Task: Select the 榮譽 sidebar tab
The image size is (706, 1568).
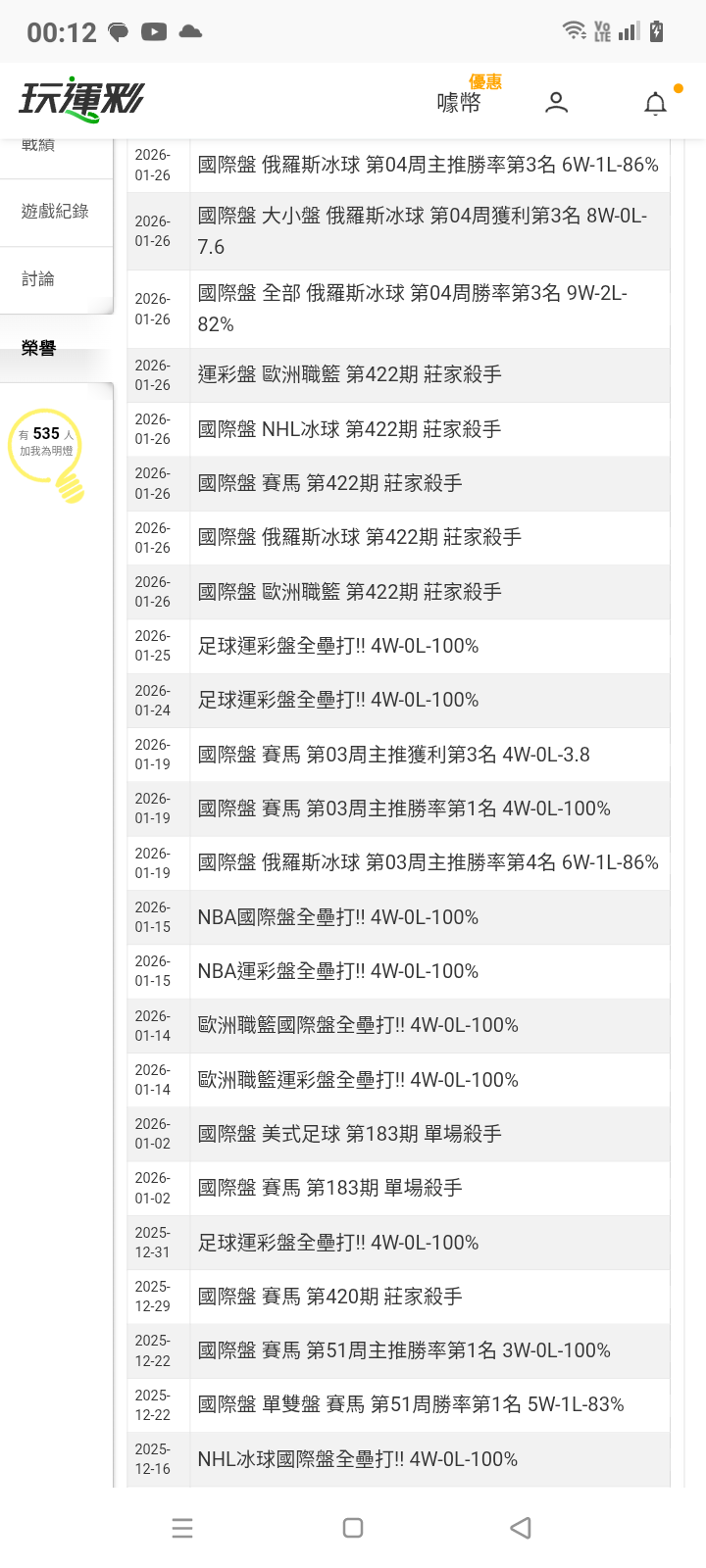Action: [x=38, y=348]
